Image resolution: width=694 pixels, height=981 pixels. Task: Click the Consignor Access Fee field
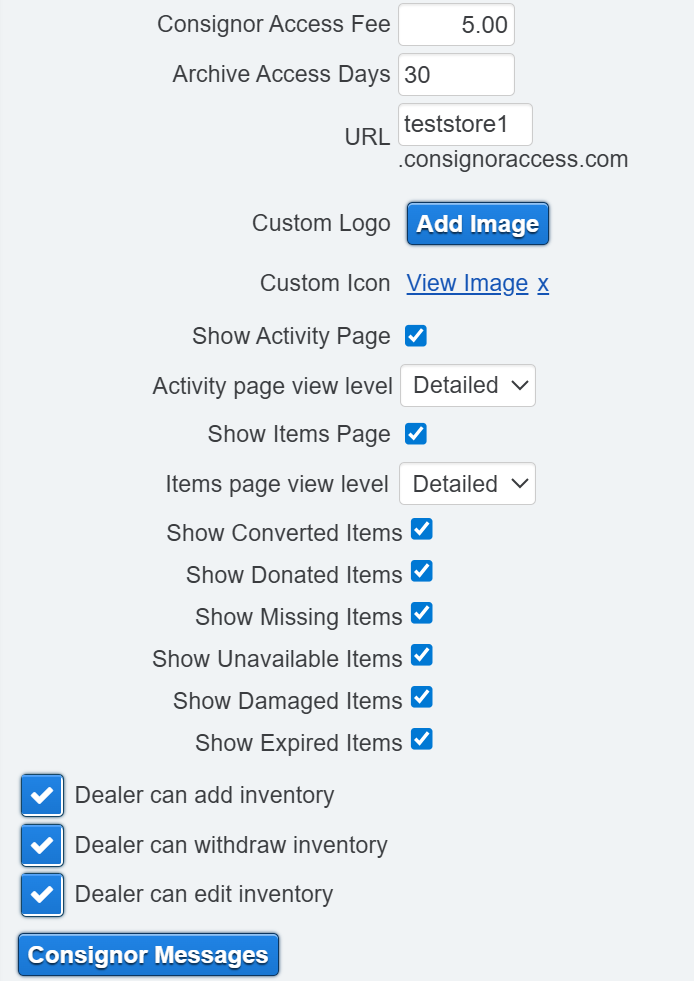click(x=456, y=26)
